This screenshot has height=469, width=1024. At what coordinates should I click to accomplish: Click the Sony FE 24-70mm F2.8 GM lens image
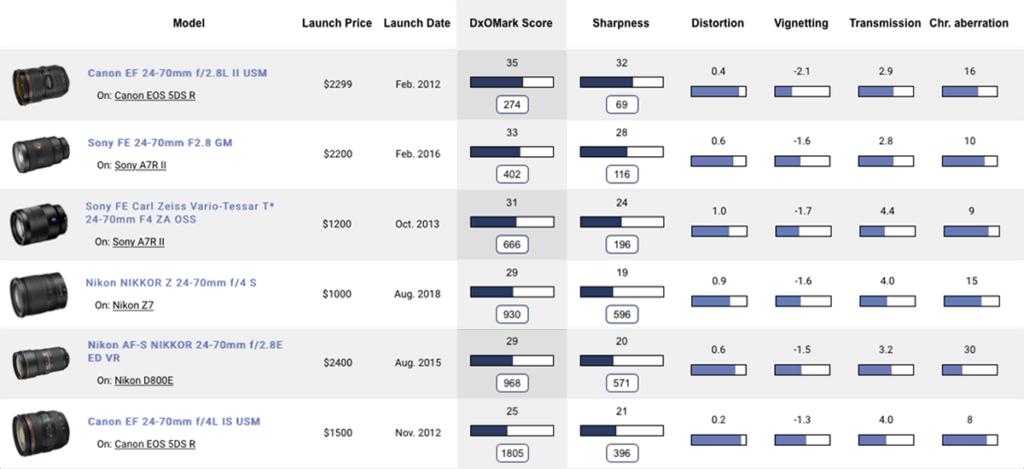tap(40, 154)
